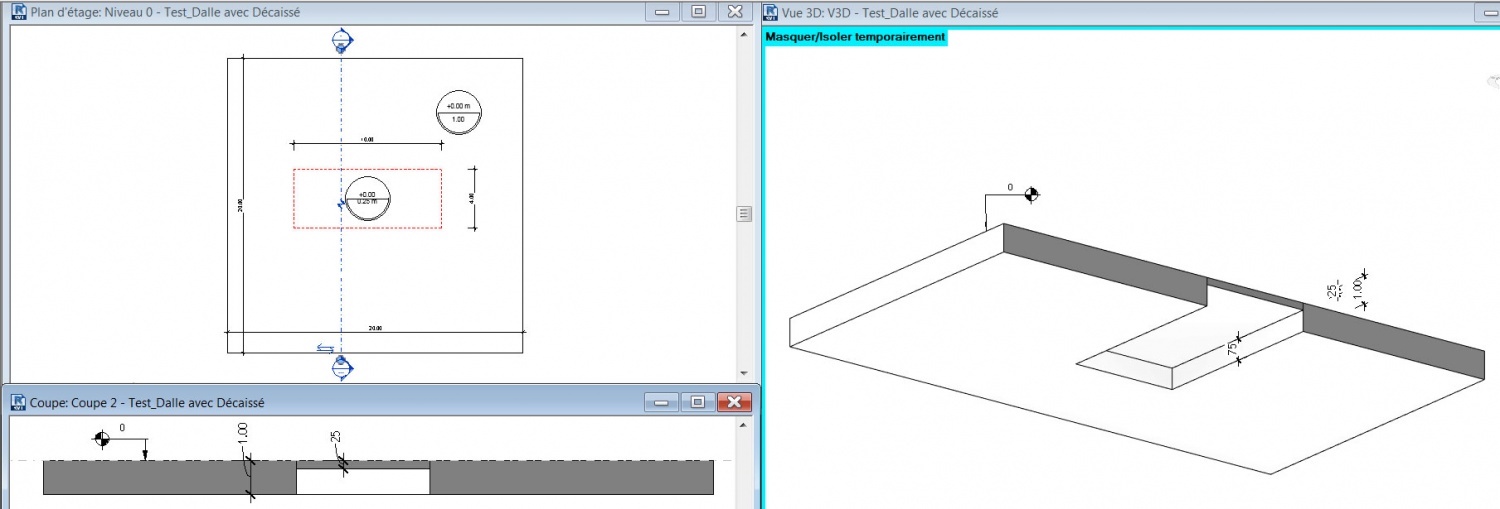Select the +0.00 m / 1.00 spot elevation tag
Screen dimensions: 1500x509
pos(458,112)
